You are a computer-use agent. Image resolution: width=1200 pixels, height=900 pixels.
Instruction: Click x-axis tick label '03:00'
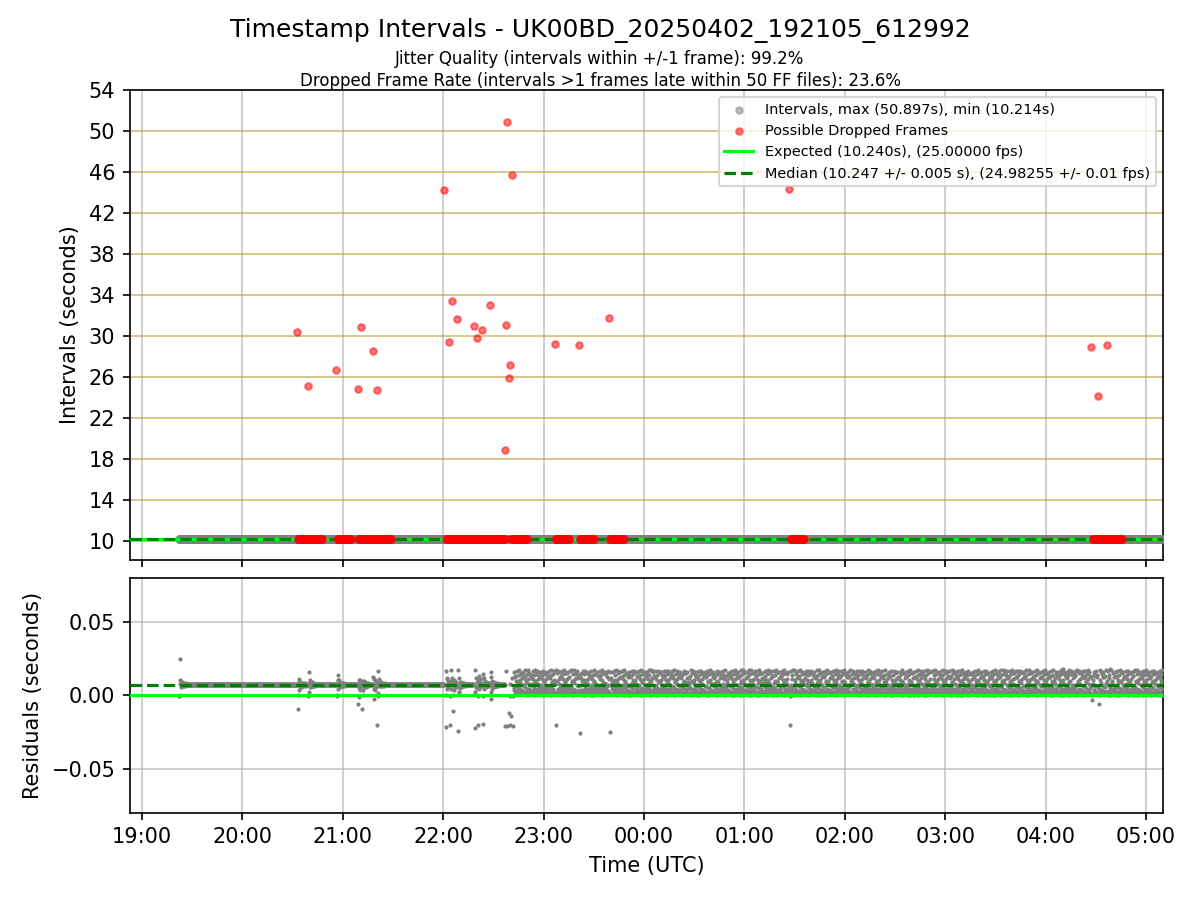(945, 834)
